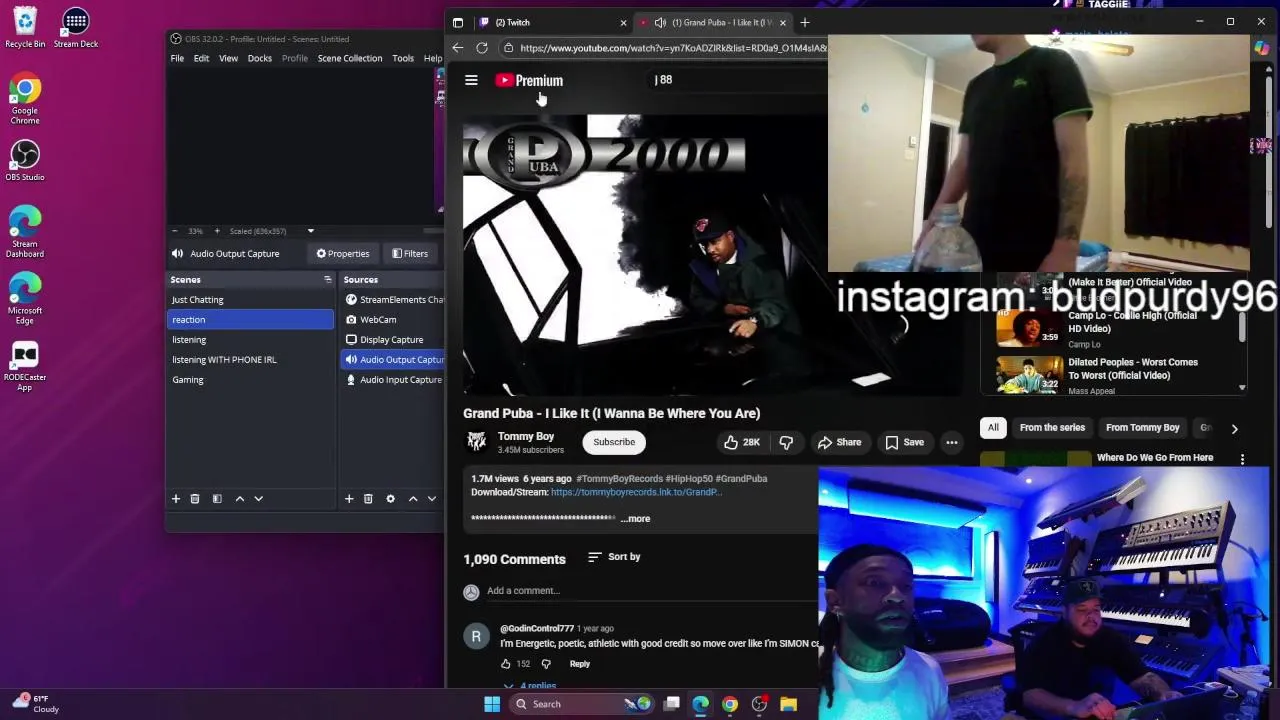Share the Grand Puba video
The height and width of the screenshot is (720, 1280).
pos(839,442)
